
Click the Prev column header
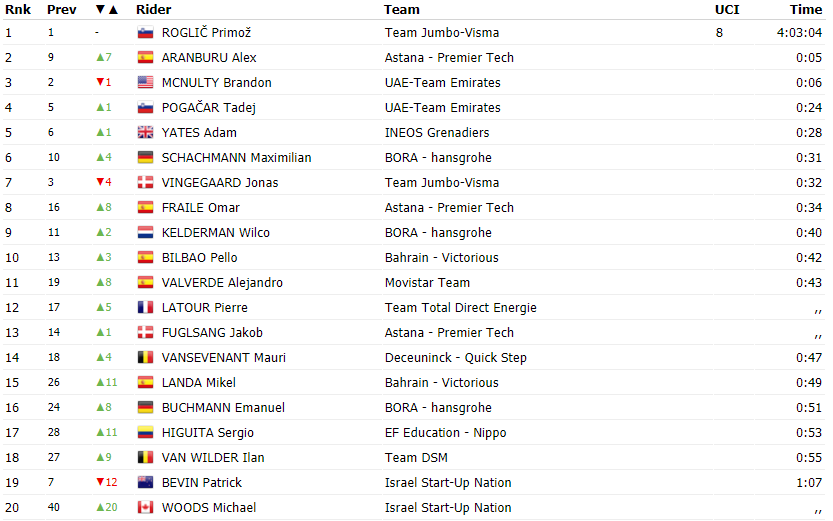[x=62, y=10]
